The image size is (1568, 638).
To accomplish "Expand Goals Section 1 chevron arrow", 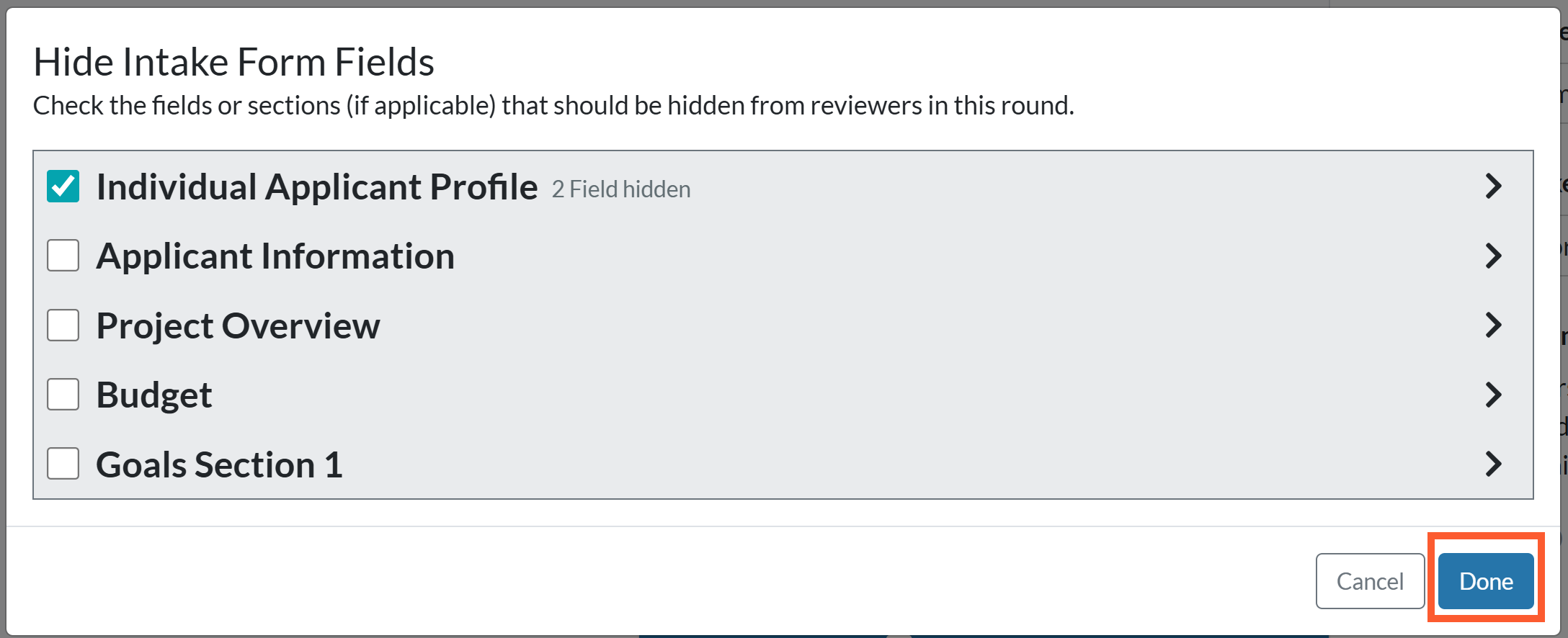I will tap(1493, 464).
